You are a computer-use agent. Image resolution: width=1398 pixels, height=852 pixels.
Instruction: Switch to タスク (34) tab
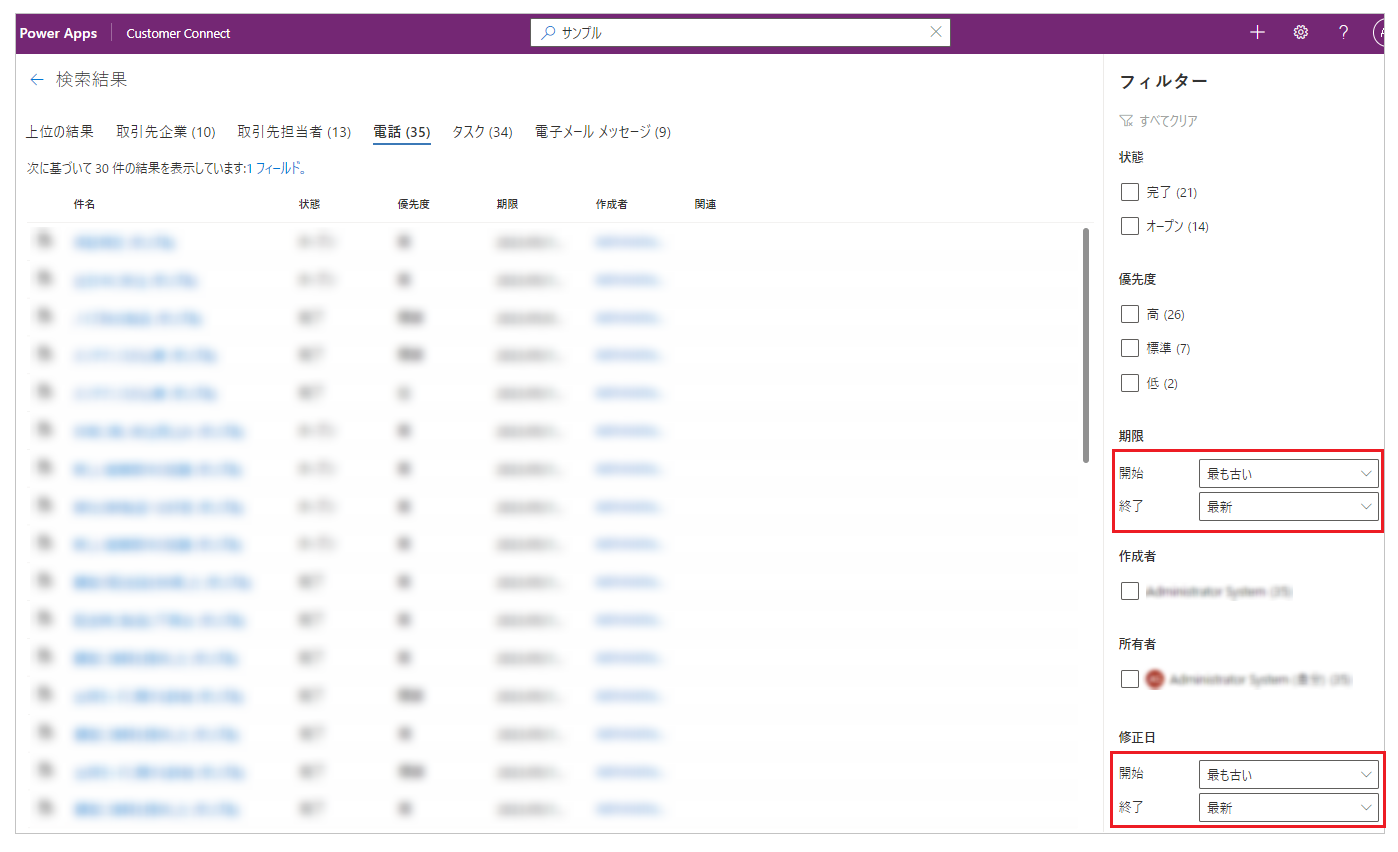(482, 132)
